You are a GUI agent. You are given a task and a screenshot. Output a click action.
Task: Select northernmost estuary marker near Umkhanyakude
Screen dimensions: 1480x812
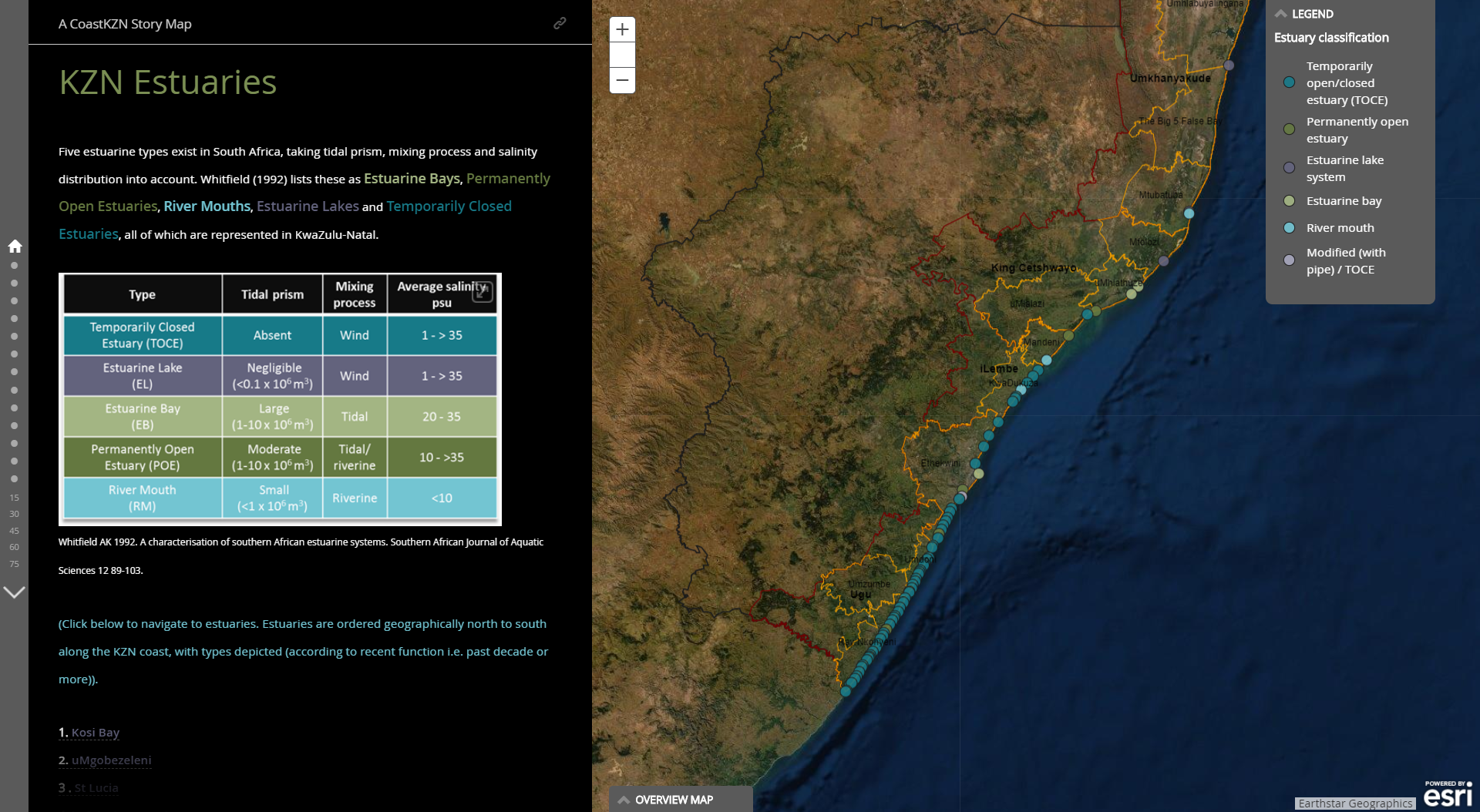pos(1229,65)
